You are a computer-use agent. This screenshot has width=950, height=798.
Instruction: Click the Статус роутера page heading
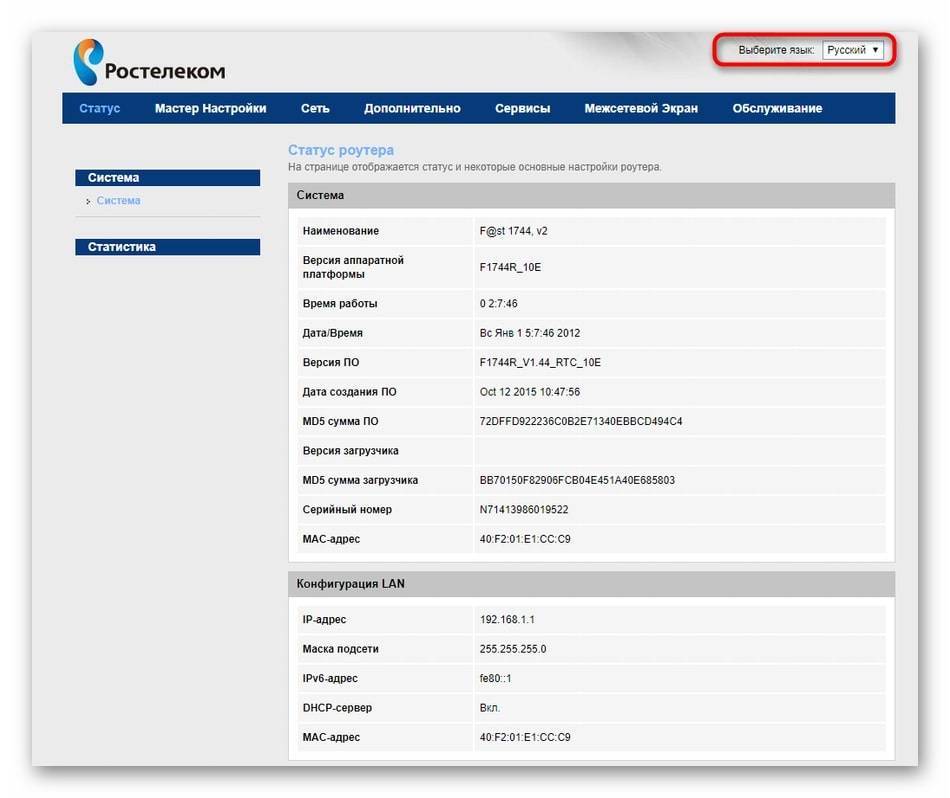341,150
